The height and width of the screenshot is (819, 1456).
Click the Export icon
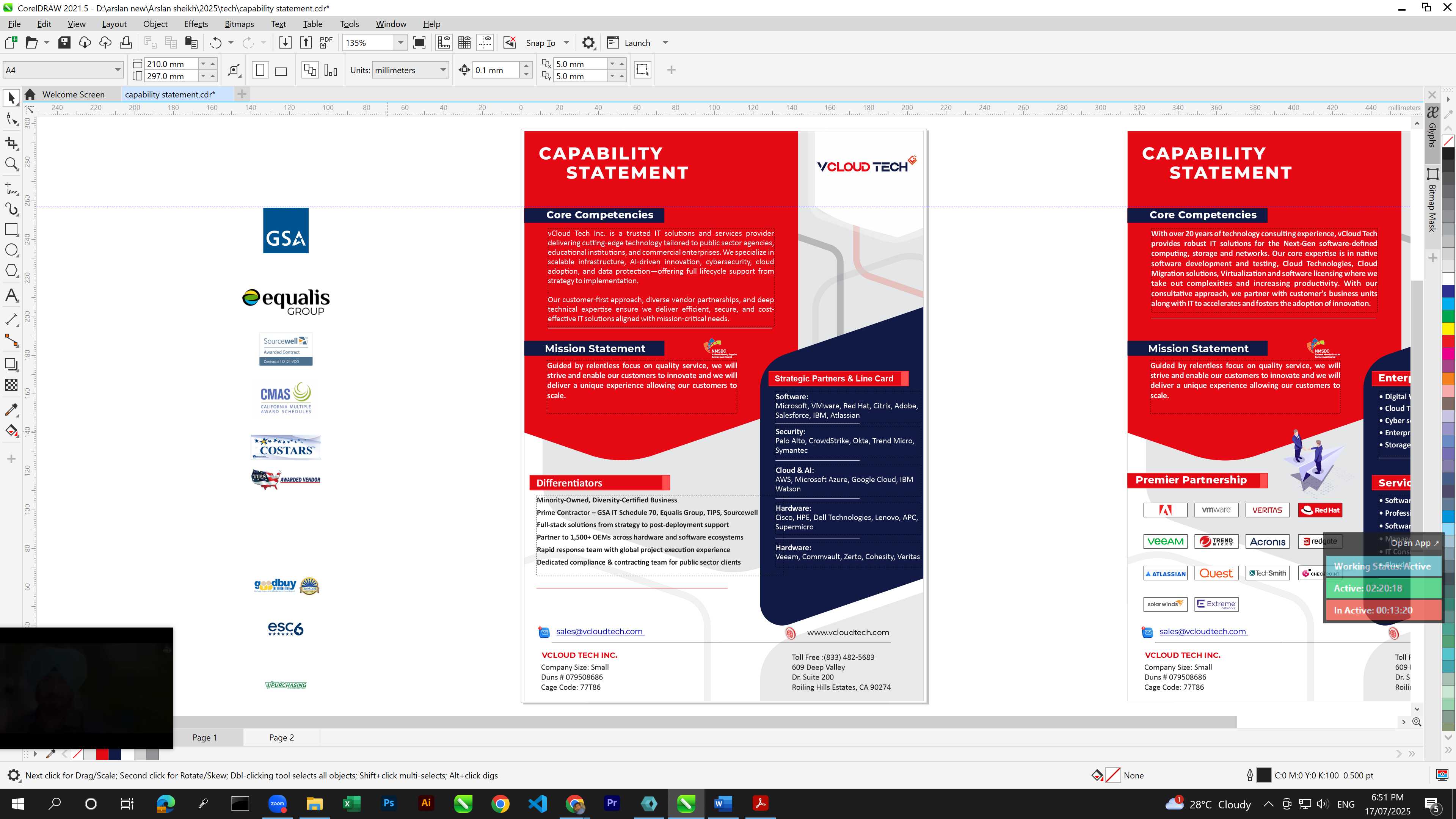(x=306, y=42)
